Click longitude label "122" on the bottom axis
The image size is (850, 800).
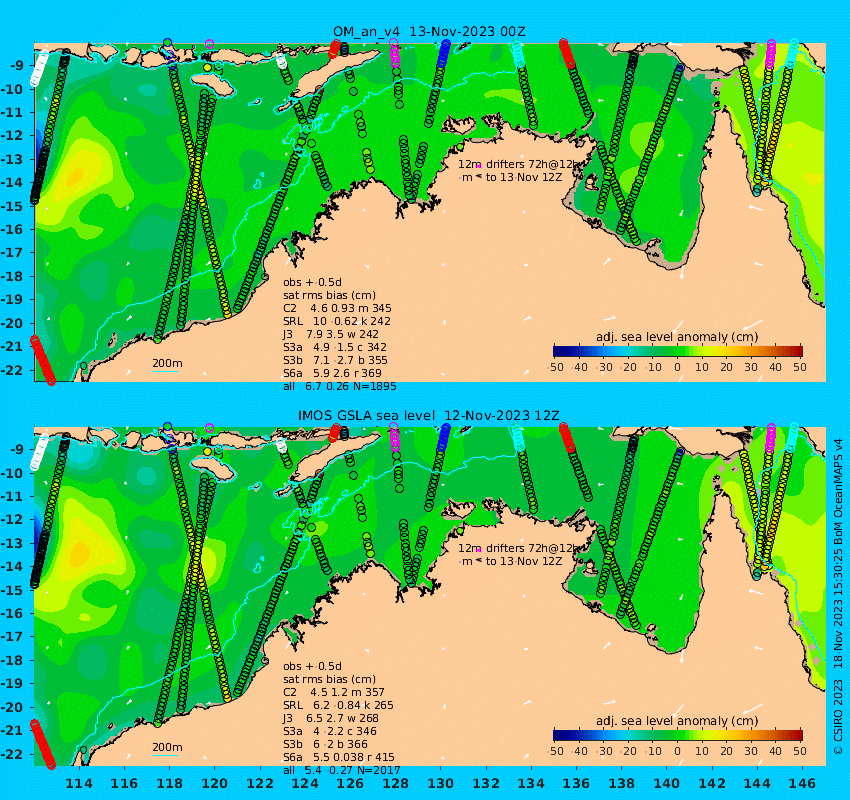pyautogui.click(x=260, y=784)
